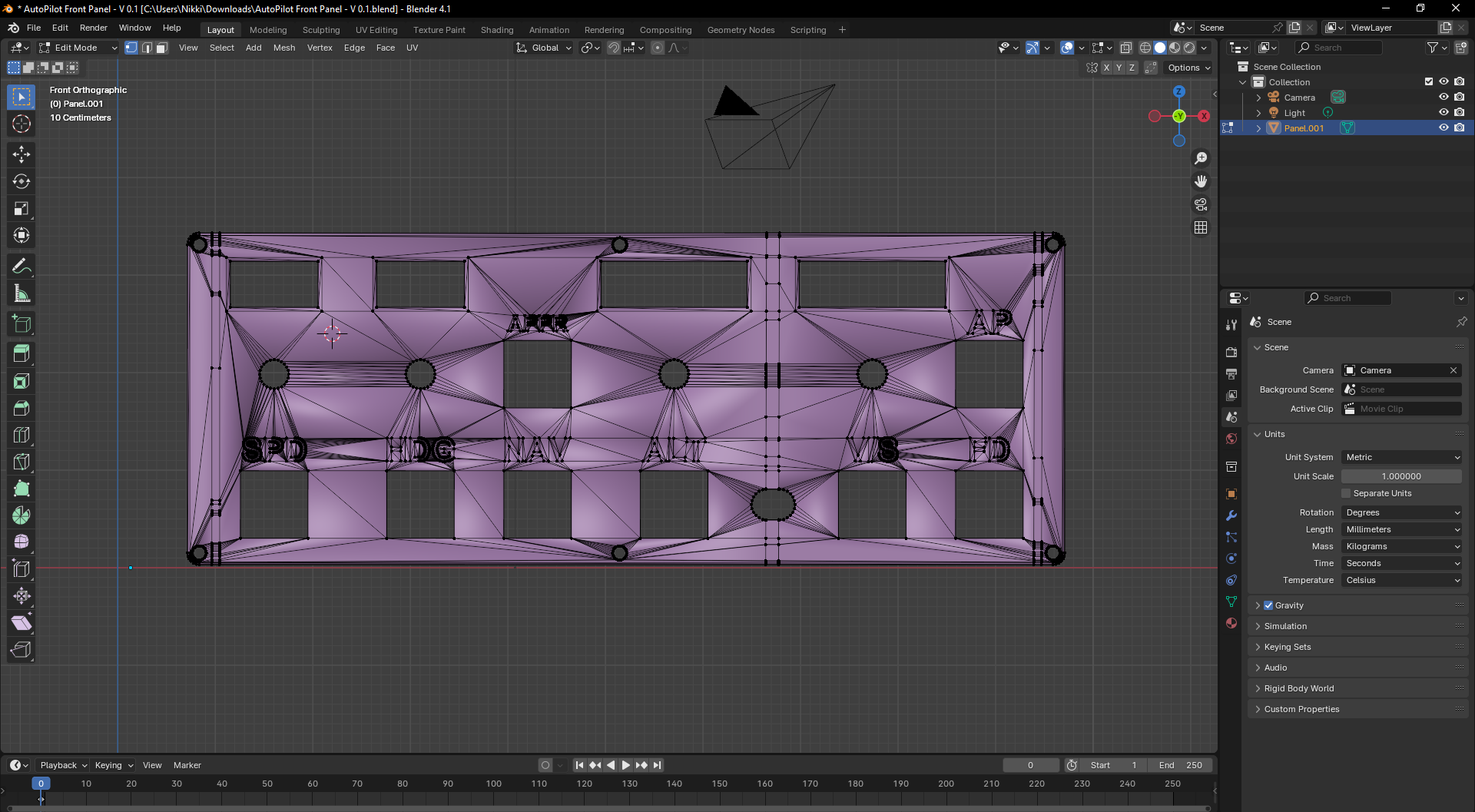Open the Mesh menu in viewport header
Screen dimensions: 1475x812
(284, 48)
